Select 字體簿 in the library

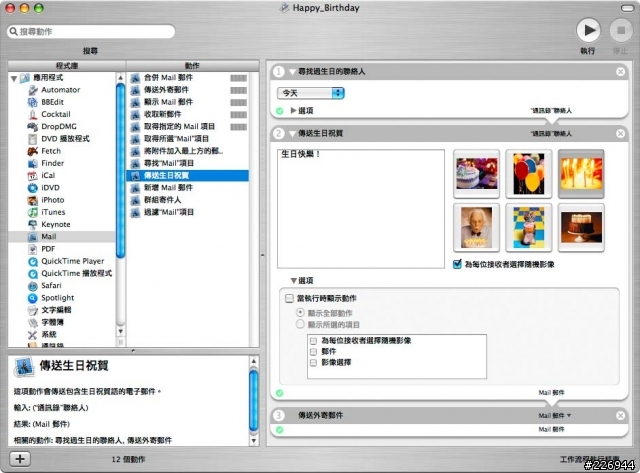(x=52, y=322)
